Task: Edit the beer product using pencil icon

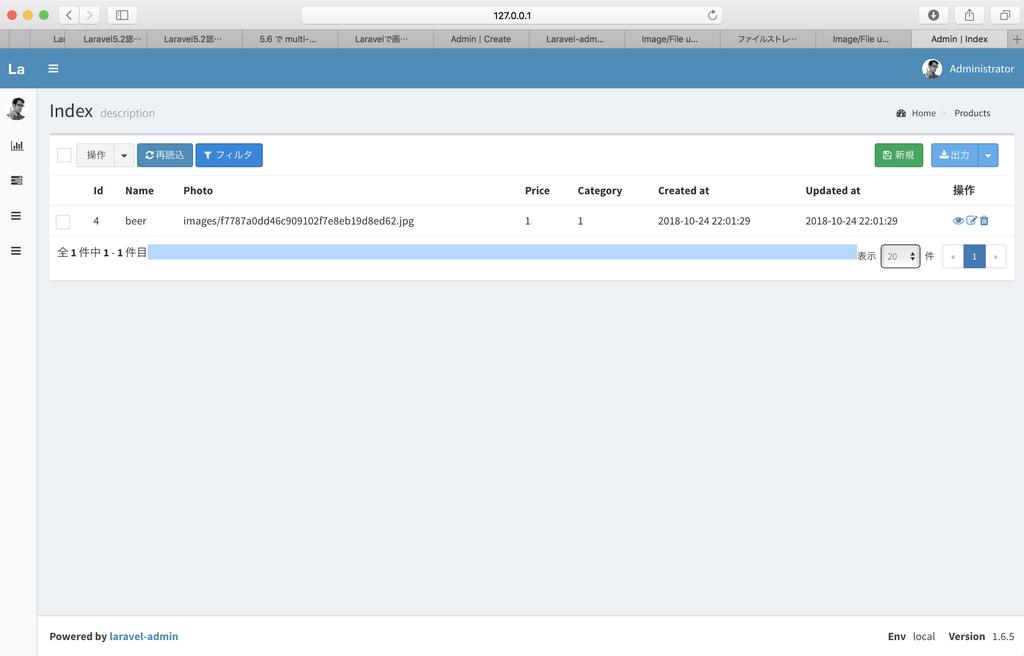Action: click(x=970, y=220)
